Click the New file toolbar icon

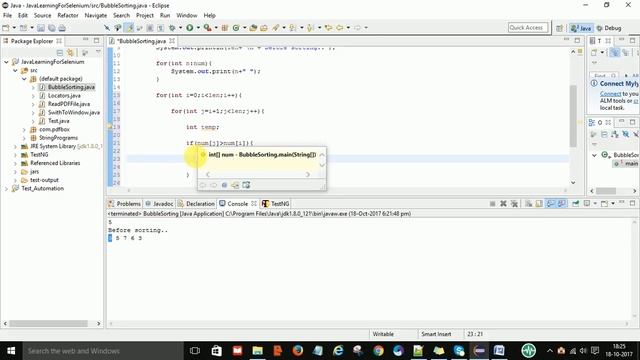pyautogui.click(x=6, y=28)
